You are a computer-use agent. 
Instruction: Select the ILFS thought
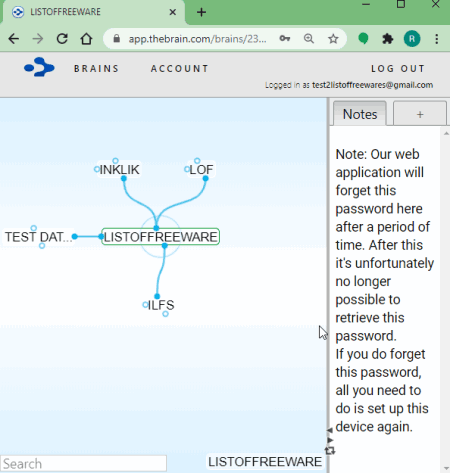pyautogui.click(x=161, y=305)
